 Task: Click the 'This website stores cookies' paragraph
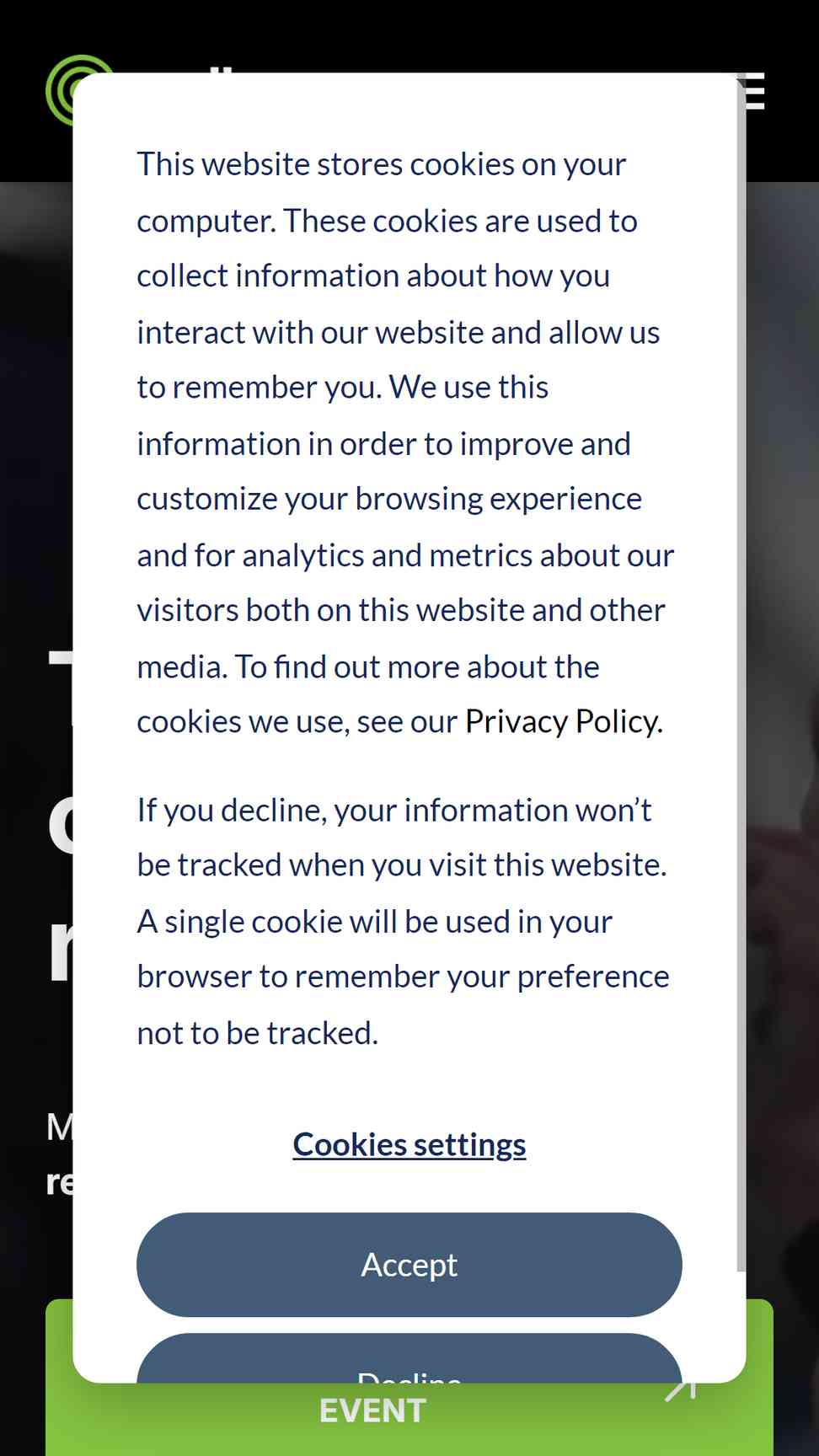(406, 443)
